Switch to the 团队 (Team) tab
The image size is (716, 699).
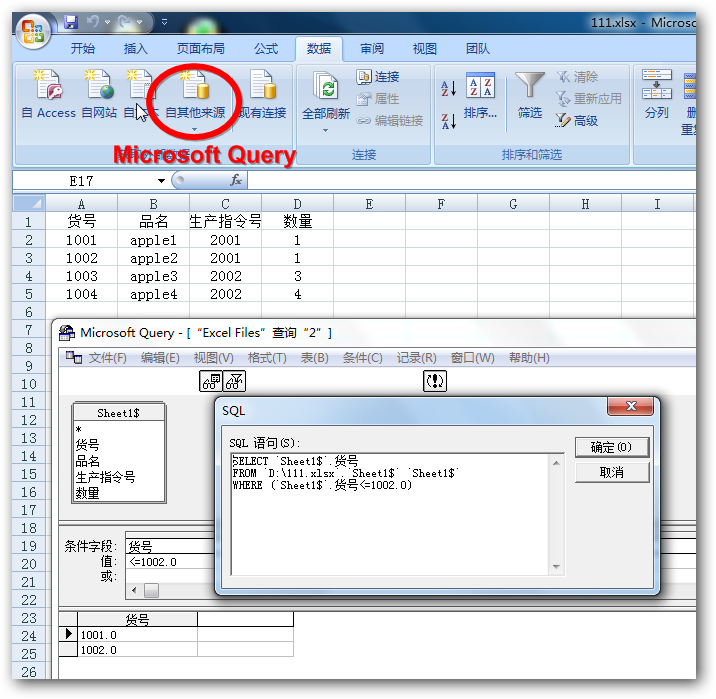coord(478,48)
